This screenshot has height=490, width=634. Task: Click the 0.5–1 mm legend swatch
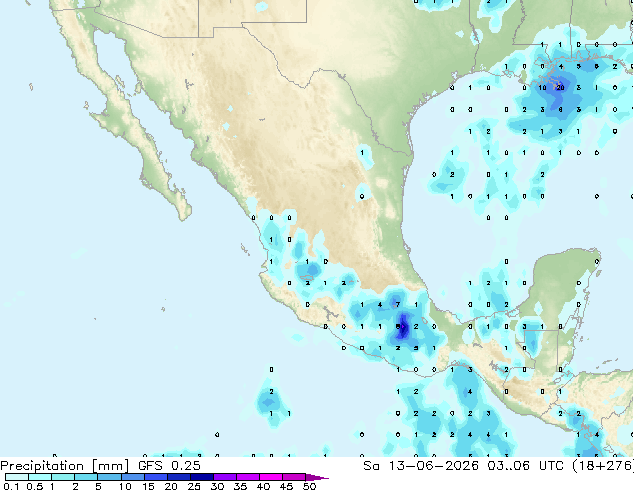(40, 477)
